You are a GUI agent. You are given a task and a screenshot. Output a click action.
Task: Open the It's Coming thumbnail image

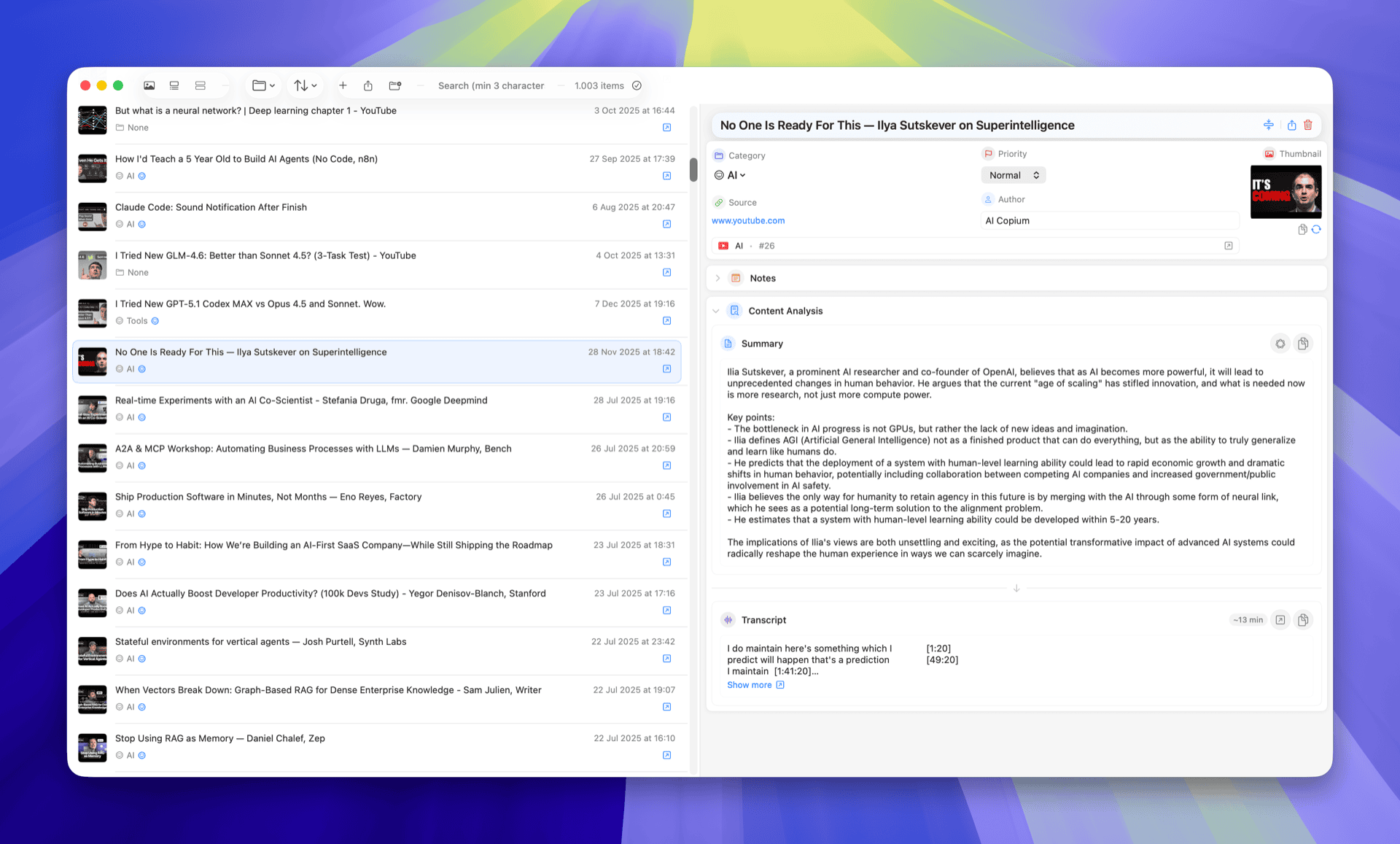point(1286,192)
